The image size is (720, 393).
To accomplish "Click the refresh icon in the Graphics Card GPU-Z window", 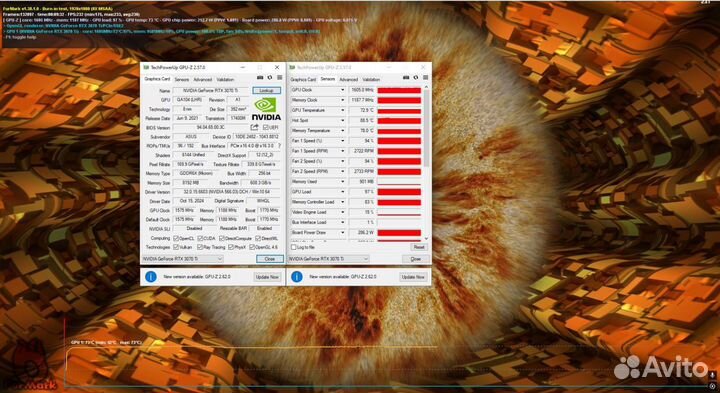I will tap(270, 78).
